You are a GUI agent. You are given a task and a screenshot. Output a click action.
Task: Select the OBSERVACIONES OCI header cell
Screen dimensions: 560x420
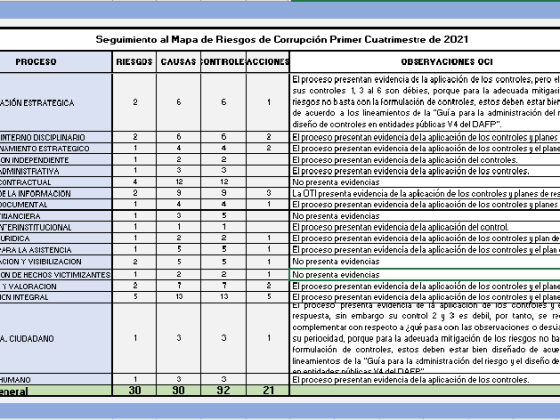coord(425,62)
